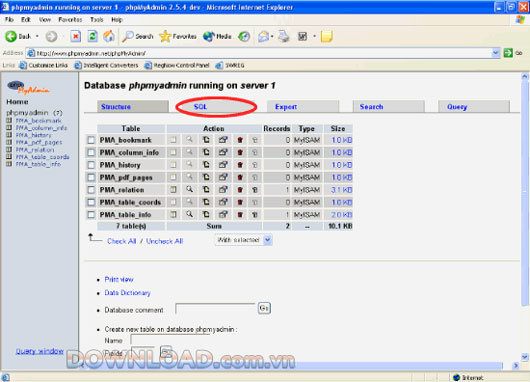Click the Edit page toolbar icon
This screenshot has width=530, height=382.
[303, 36]
